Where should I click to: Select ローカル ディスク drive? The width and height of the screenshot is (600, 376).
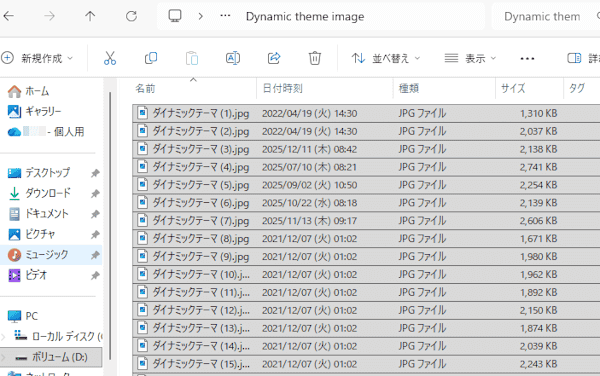(58, 336)
